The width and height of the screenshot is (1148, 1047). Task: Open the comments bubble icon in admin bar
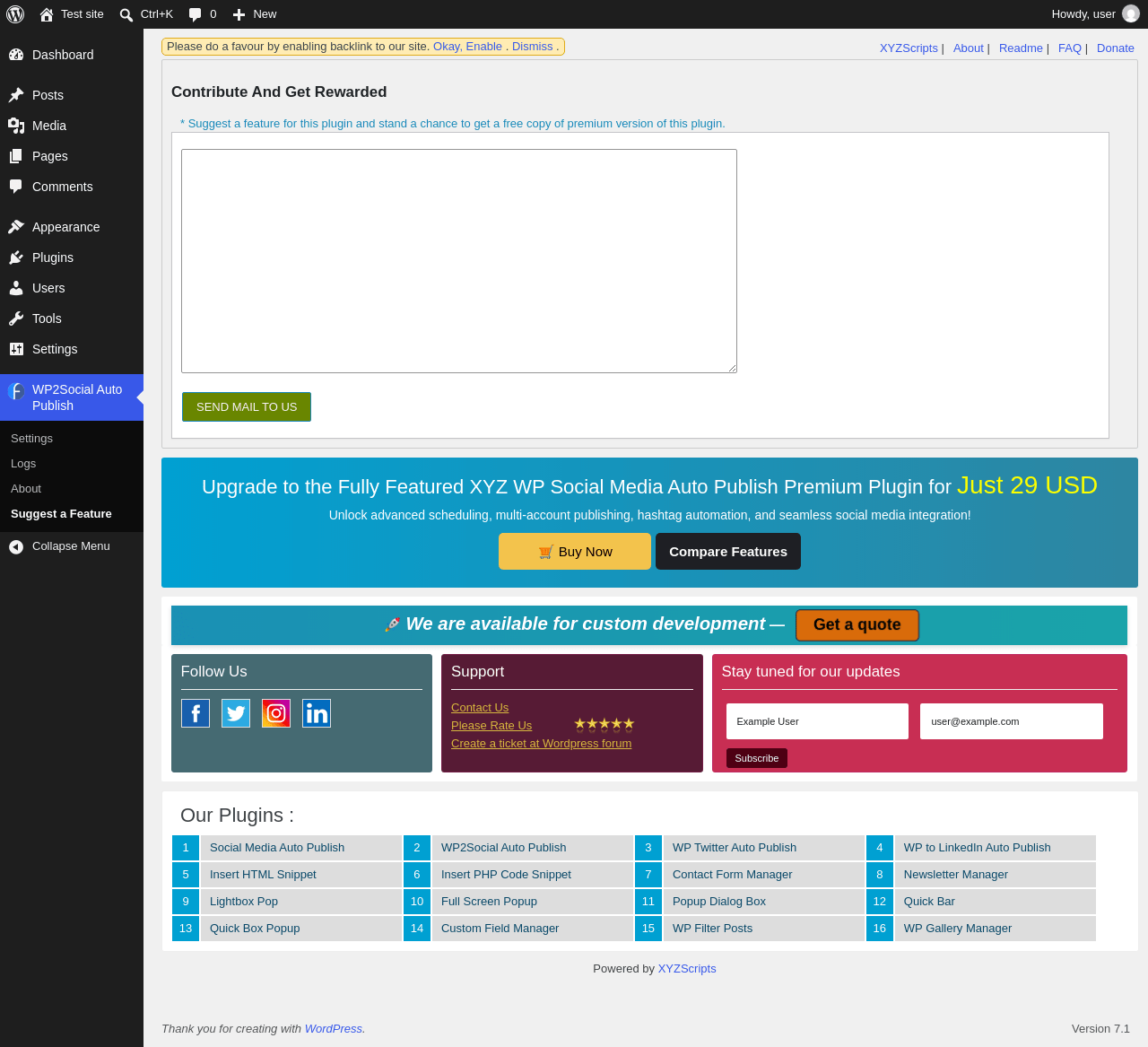195,14
